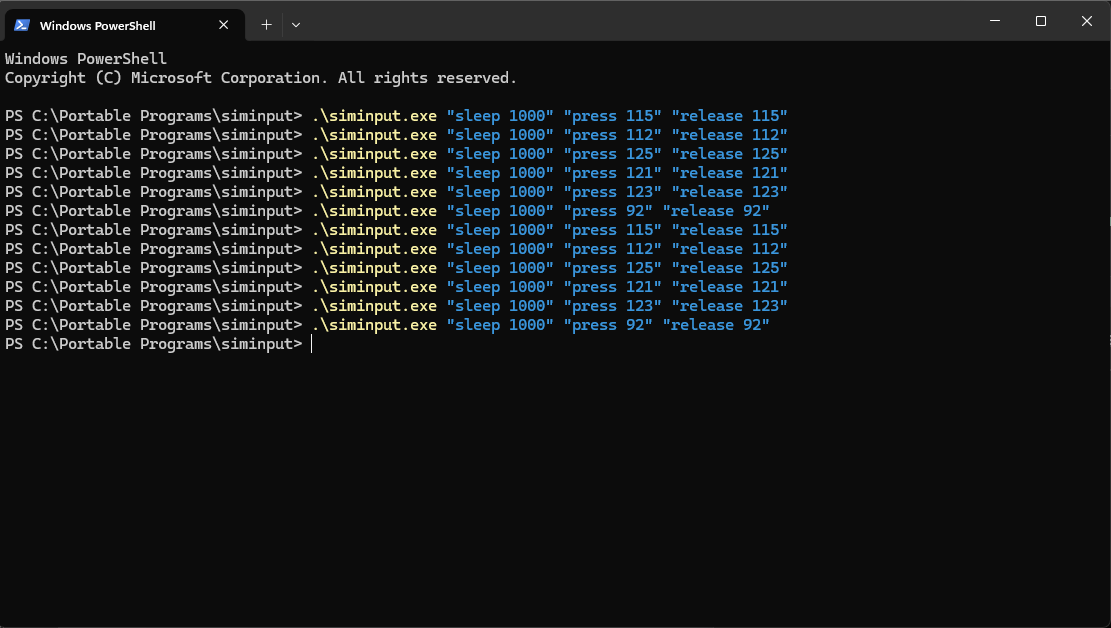The image size is (1111, 628).
Task: Click '"press 115"' in the first command line
Action: click(612, 116)
